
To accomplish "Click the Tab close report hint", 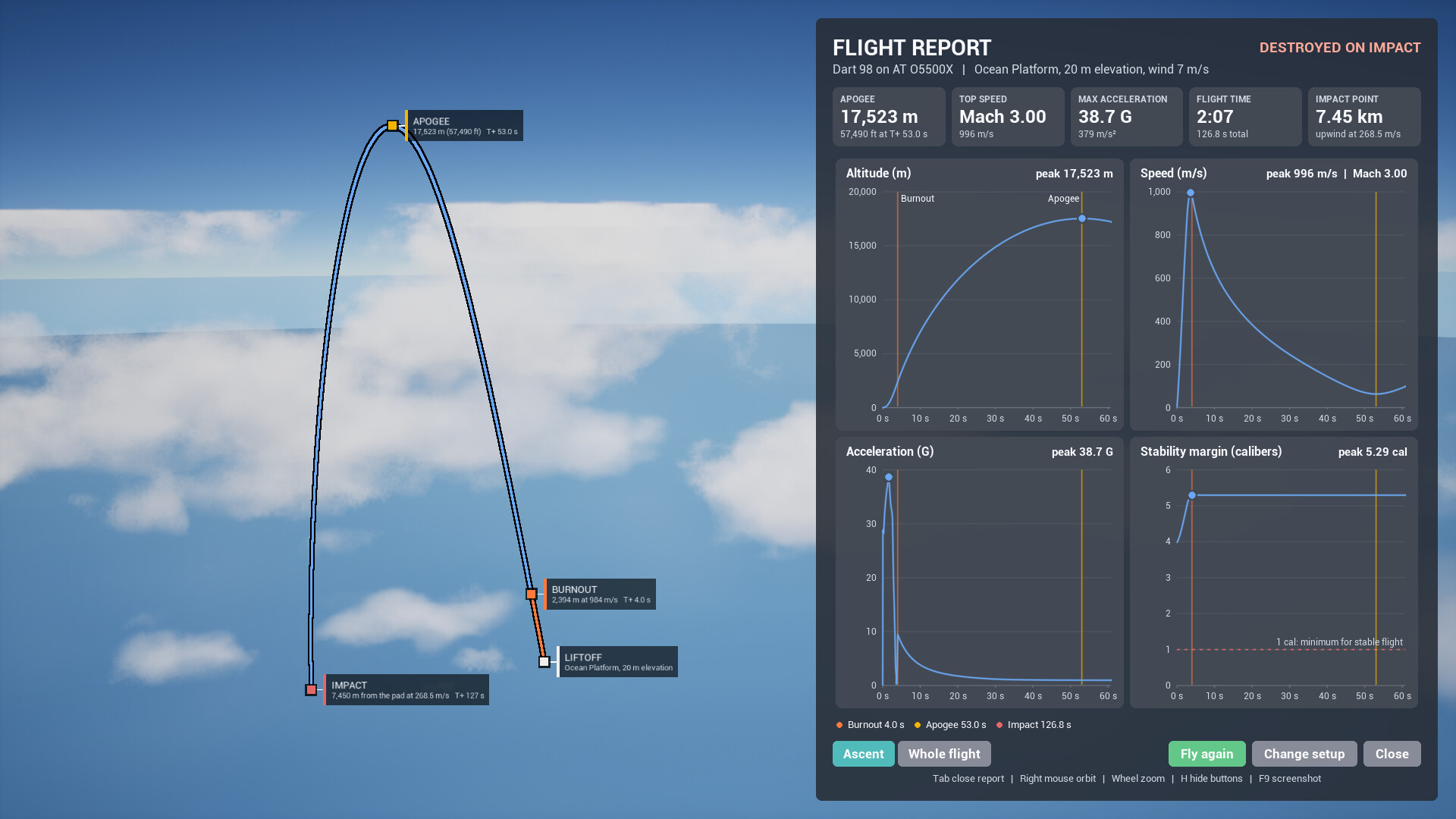I will (x=968, y=779).
